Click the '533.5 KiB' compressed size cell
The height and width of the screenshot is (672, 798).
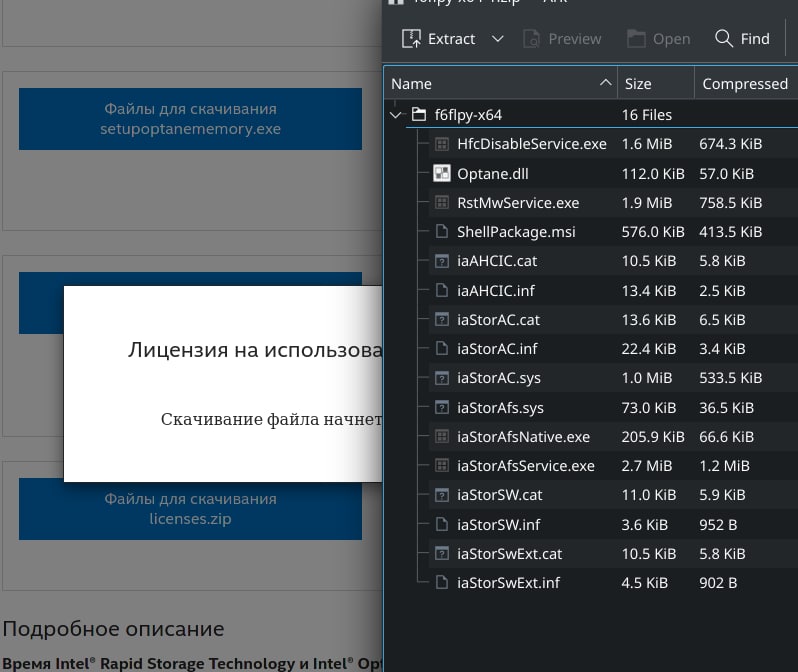(x=731, y=378)
